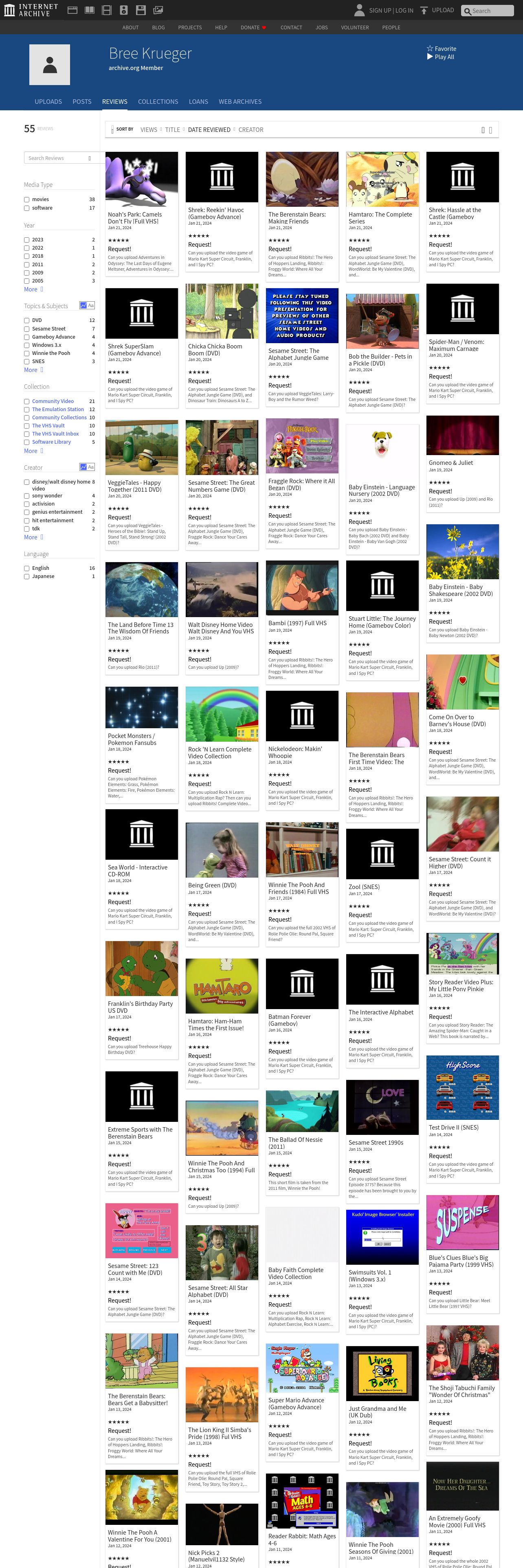Switch to list view icon in sort bar
Viewport: 523px width, 1568px height.
pos(490,130)
